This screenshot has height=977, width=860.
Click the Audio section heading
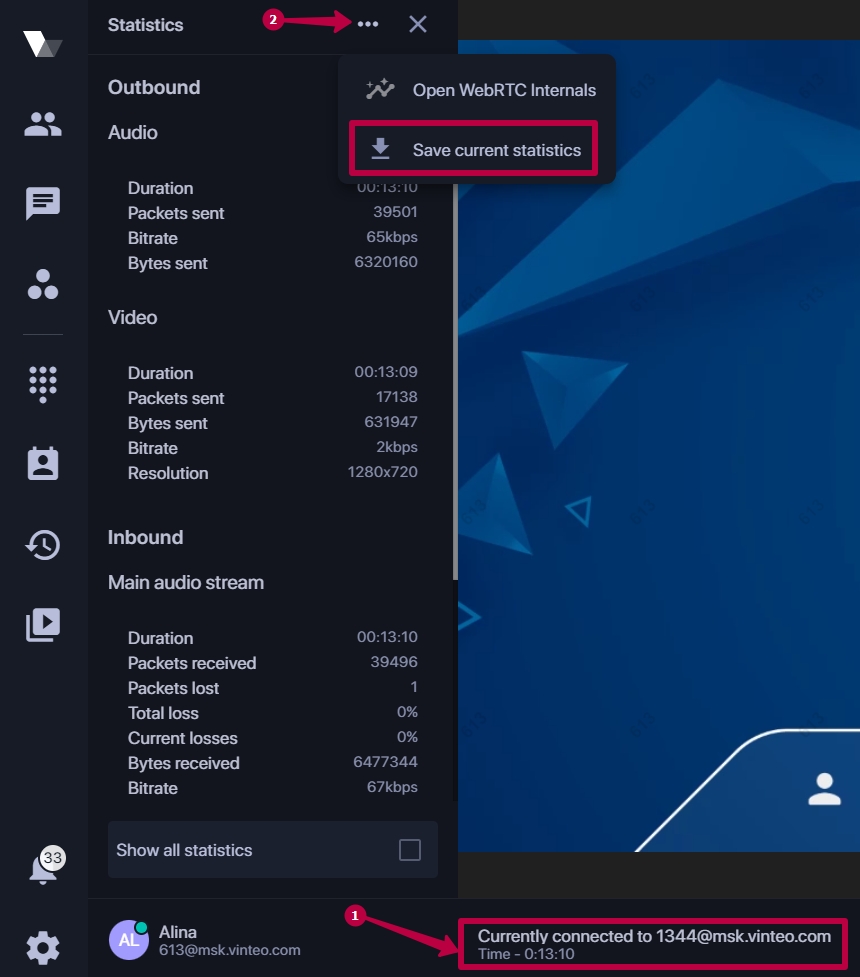(132, 132)
